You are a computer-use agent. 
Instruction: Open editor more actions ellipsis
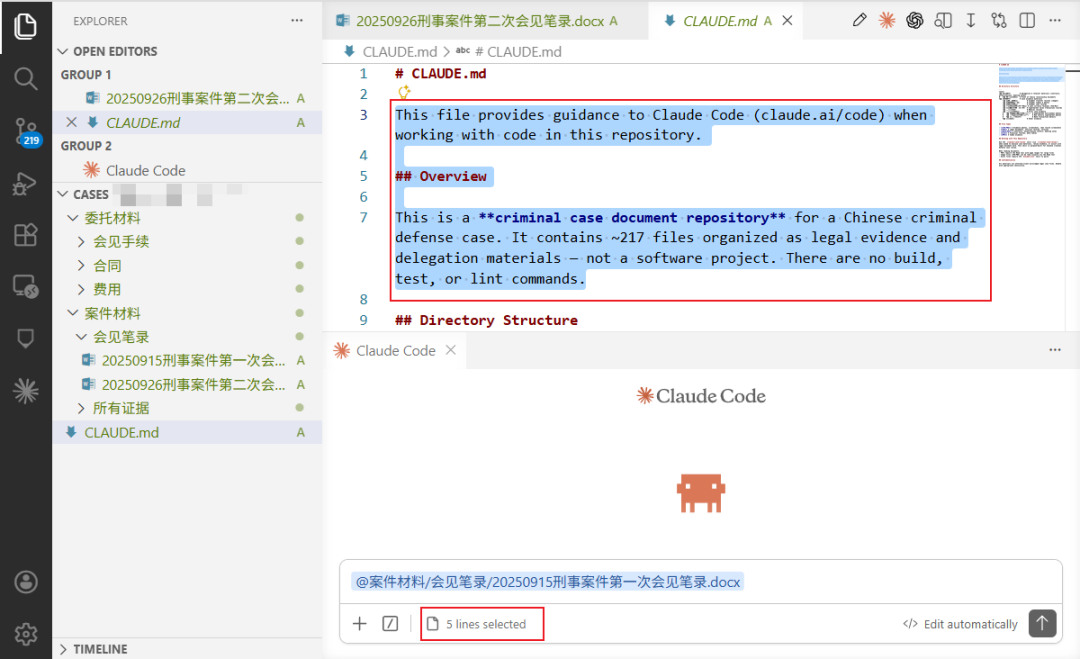tap(1055, 21)
